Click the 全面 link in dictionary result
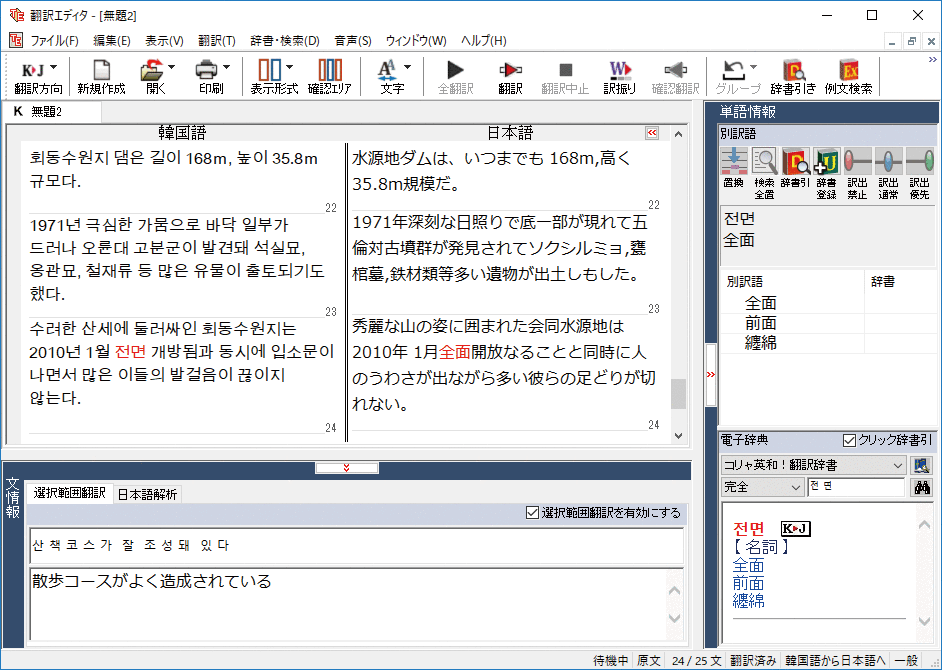The width and height of the screenshot is (942, 670). [x=749, y=565]
